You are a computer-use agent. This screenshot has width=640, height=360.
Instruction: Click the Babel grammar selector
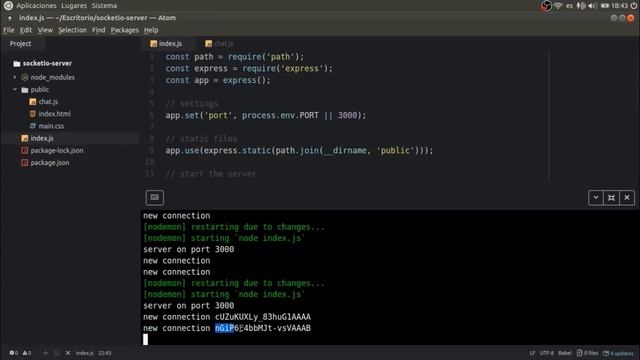pyautogui.click(x=565, y=353)
